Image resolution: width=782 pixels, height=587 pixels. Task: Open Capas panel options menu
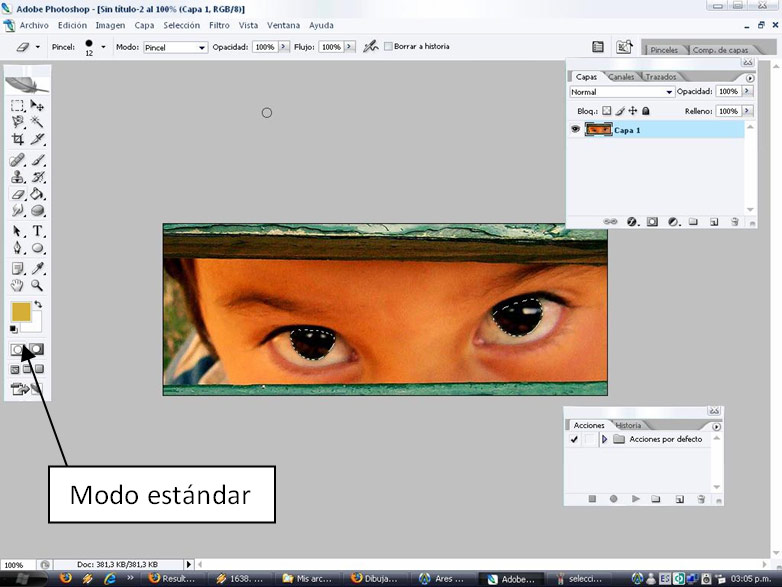tap(750, 78)
